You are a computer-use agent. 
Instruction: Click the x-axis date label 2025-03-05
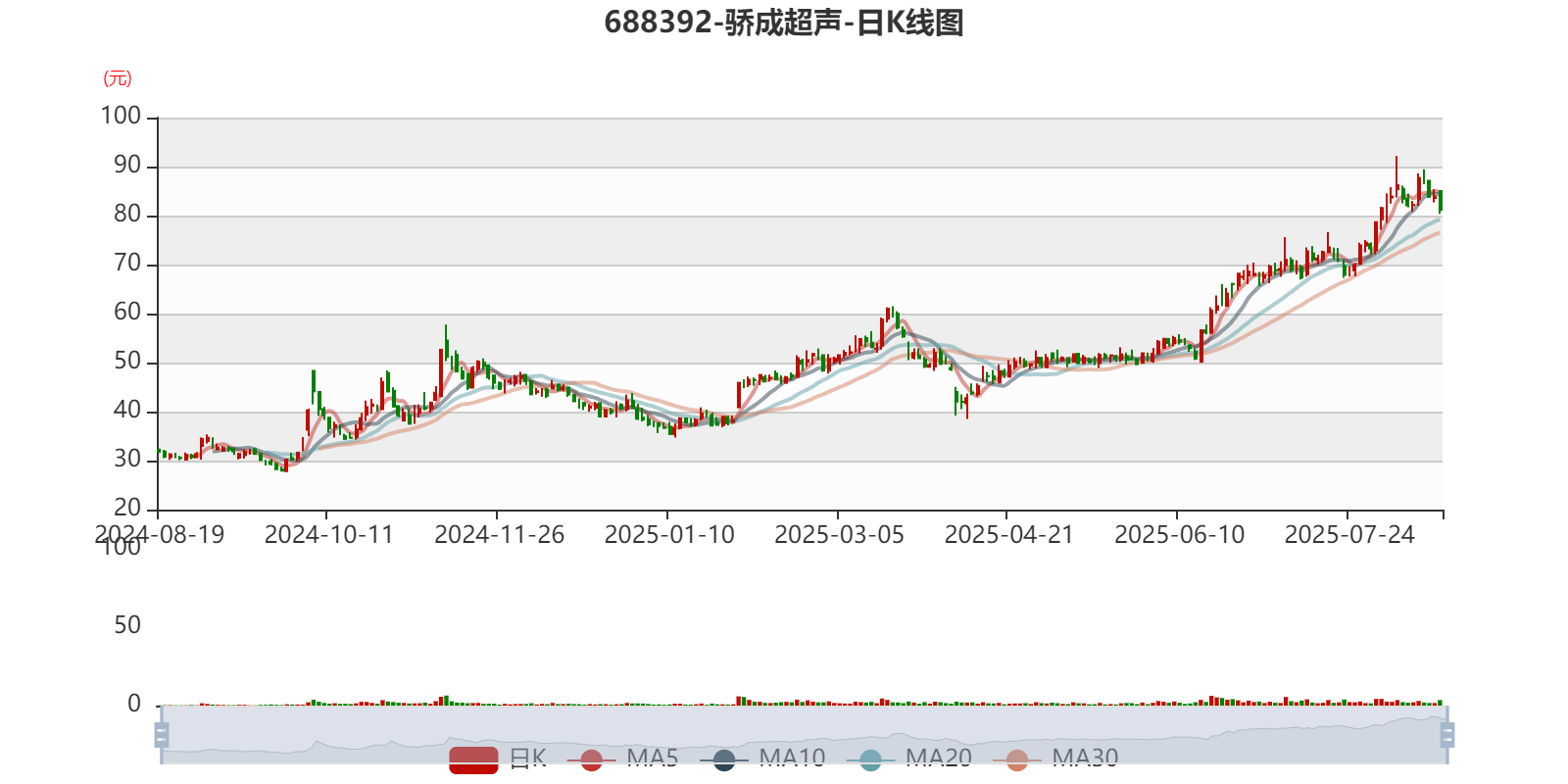[840, 535]
